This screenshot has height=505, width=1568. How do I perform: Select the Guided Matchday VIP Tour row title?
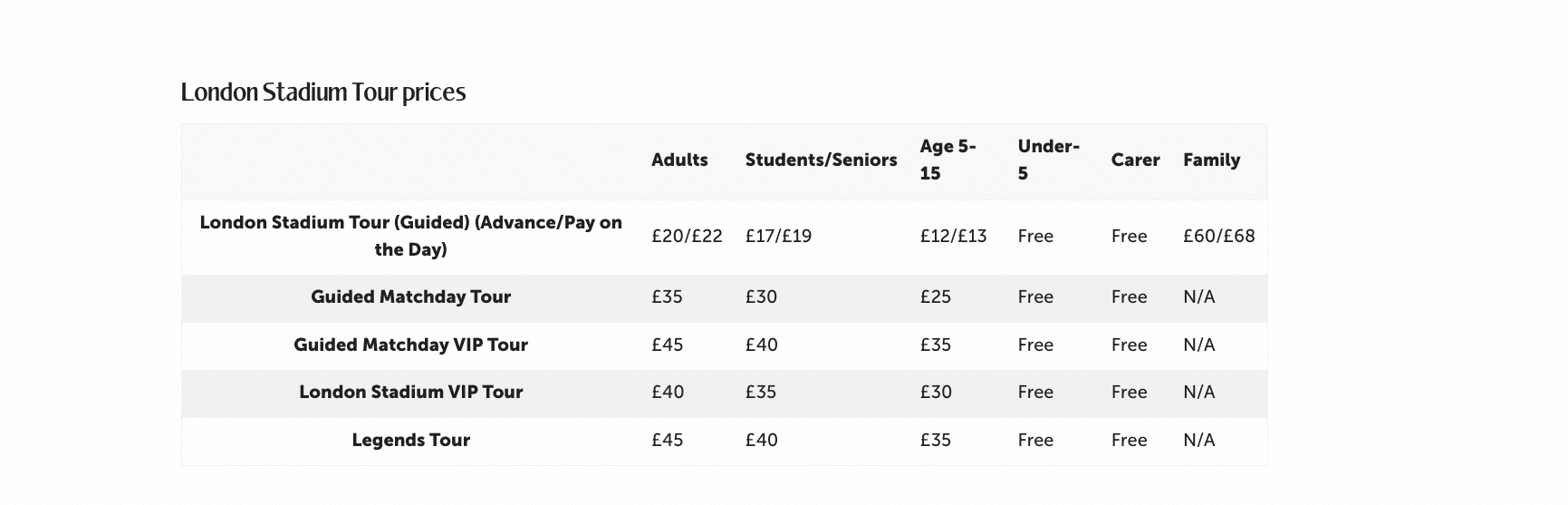tap(410, 345)
